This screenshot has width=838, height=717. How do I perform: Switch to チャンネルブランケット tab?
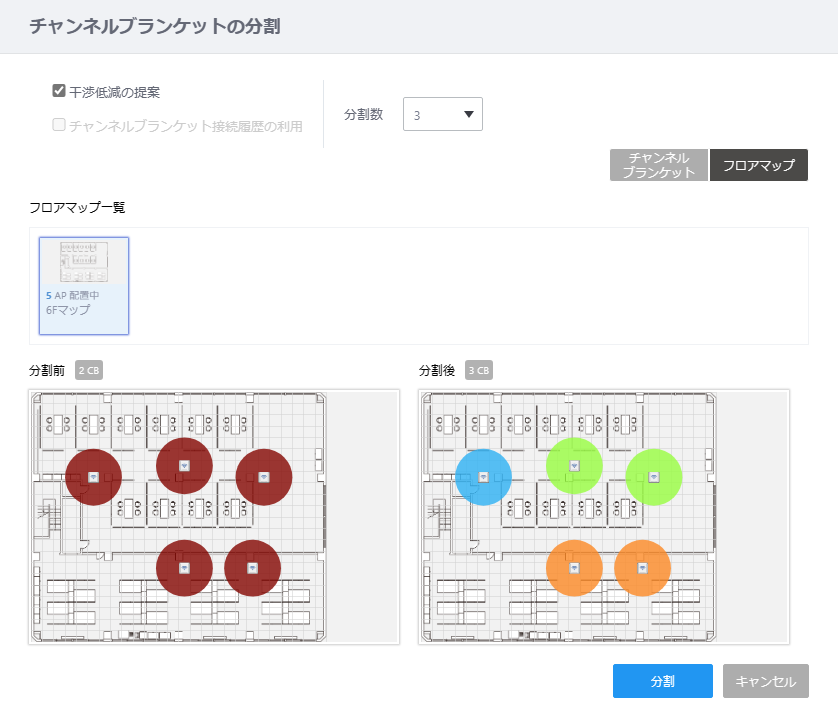pos(658,165)
